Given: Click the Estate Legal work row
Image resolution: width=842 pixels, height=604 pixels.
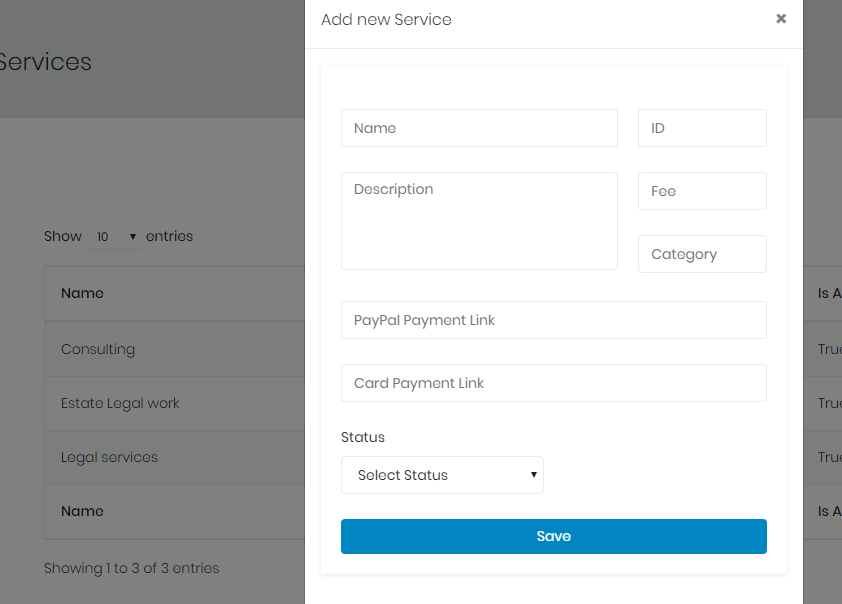Looking at the screenshot, I should (x=120, y=403).
